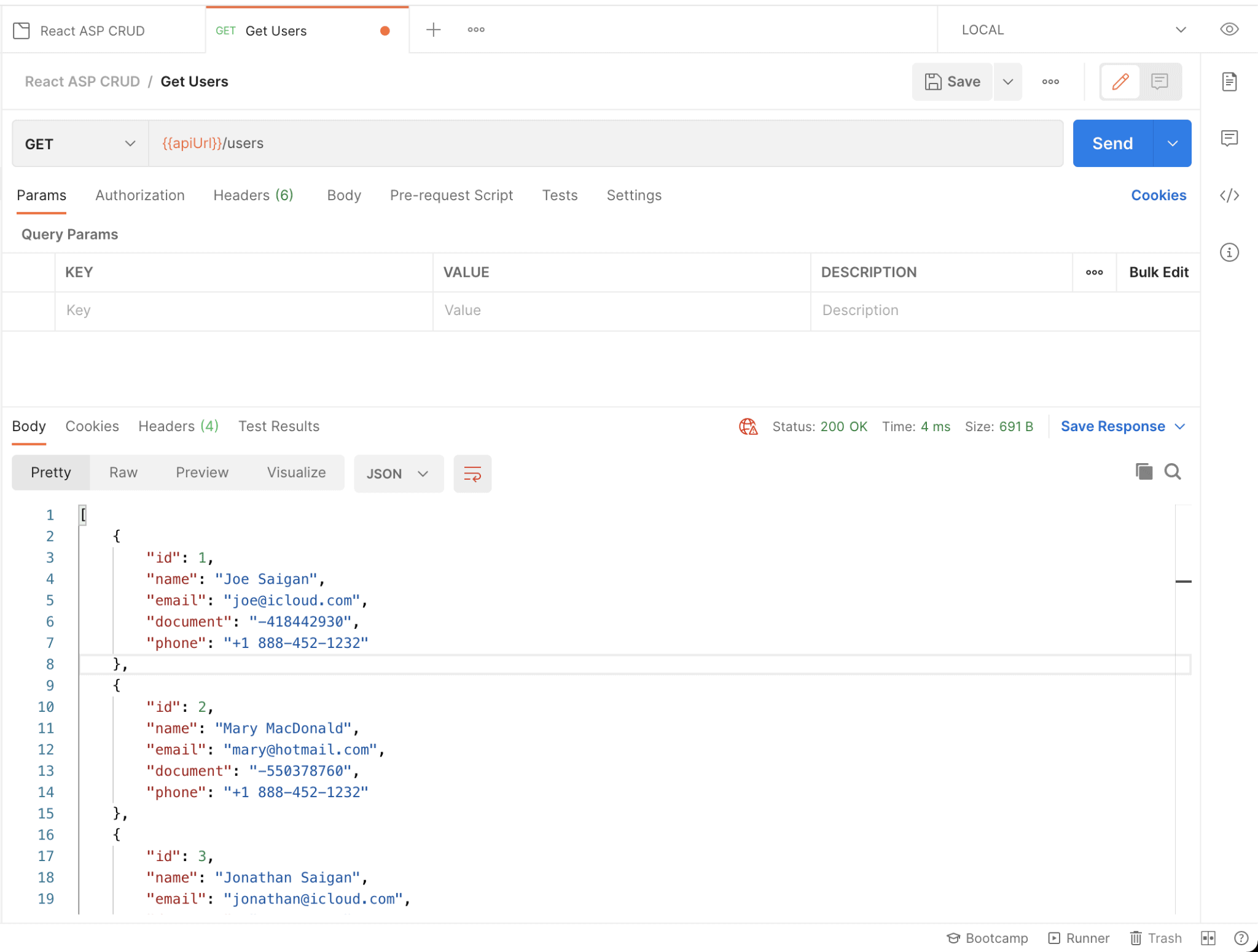Click Bulk Edit

pos(1158,272)
